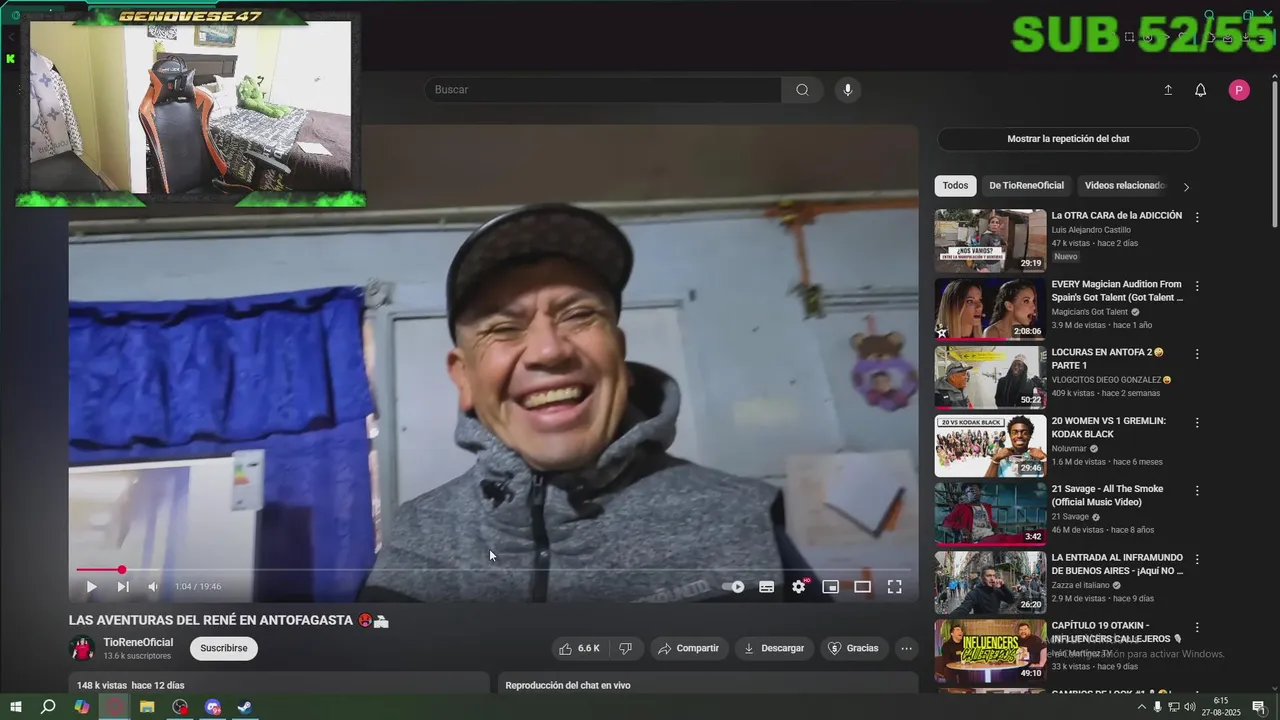Open options for EVERY Magician Audition video
Image resolution: width=1280 pixels, height=720 pixels.
(1197, 286)
